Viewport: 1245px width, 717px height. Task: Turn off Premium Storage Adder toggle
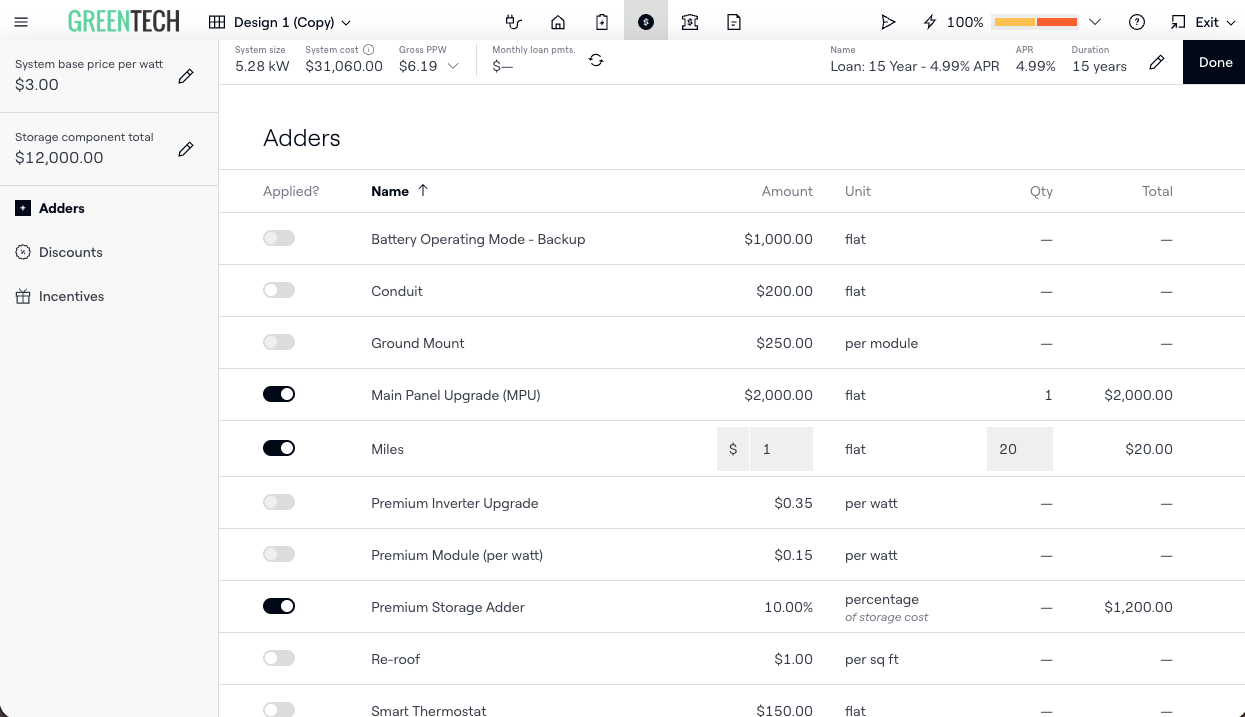point(279,606)
